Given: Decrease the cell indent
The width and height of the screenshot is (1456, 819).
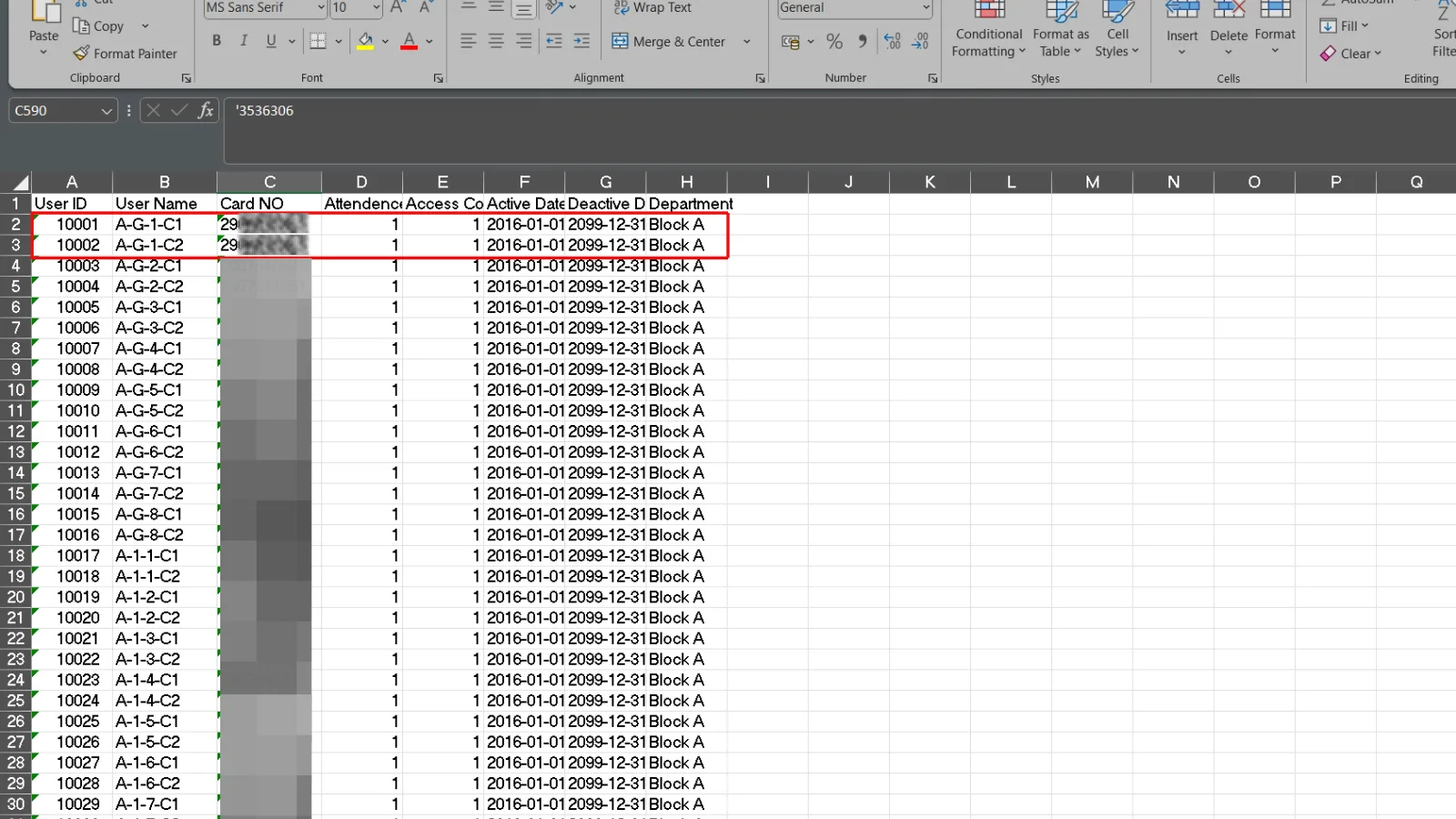Looking at the screenshot, I should (553, 41).
